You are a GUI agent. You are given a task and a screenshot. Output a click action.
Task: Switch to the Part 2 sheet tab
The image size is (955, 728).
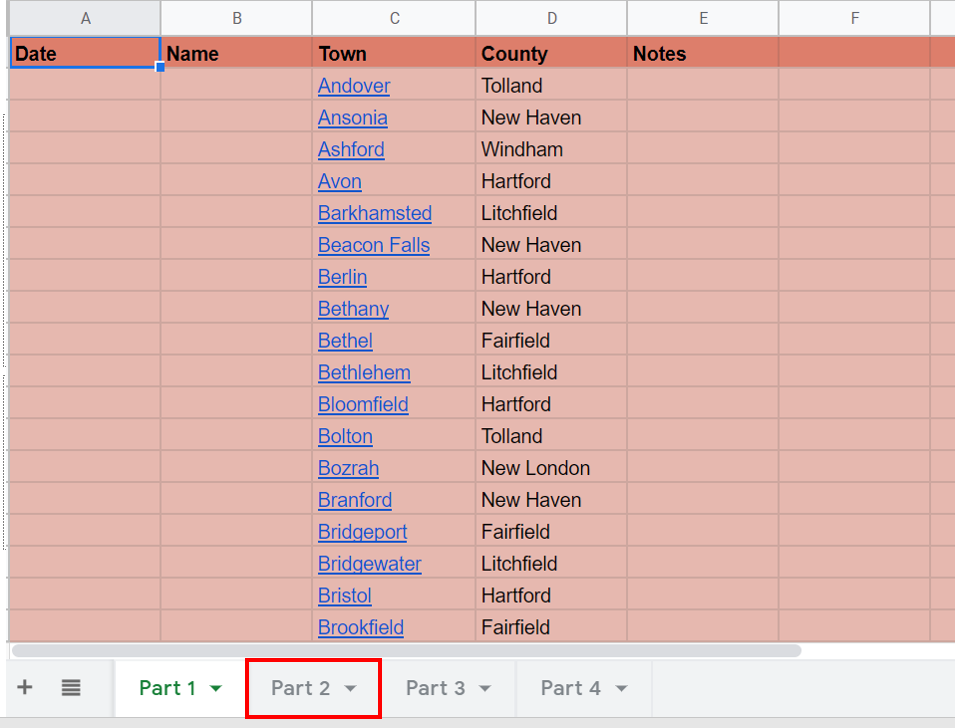[300, 688]
